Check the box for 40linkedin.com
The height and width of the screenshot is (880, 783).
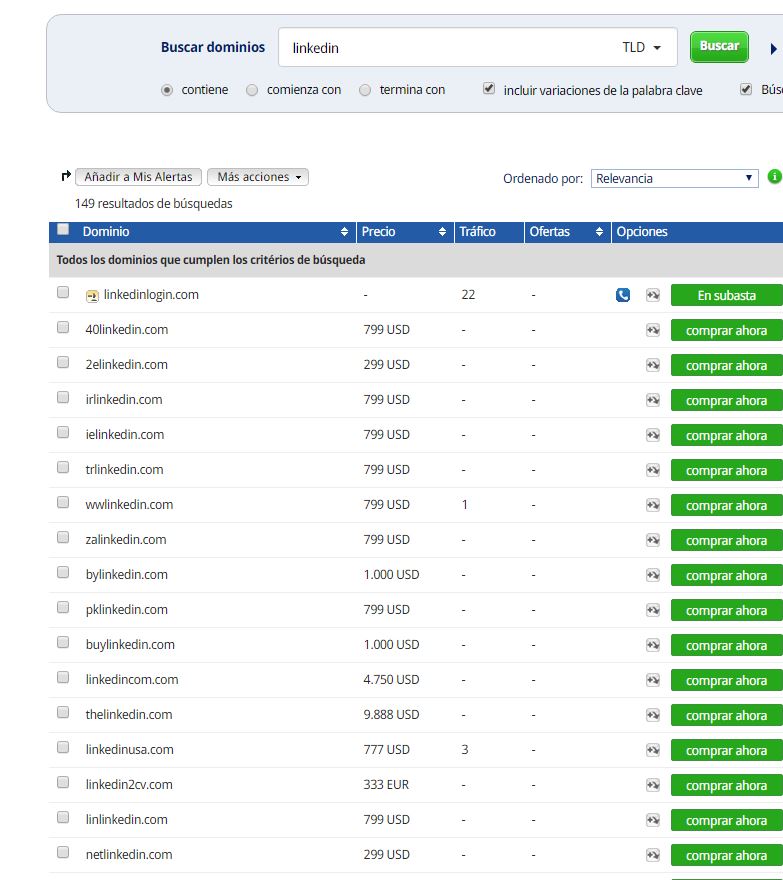point(63,327)
